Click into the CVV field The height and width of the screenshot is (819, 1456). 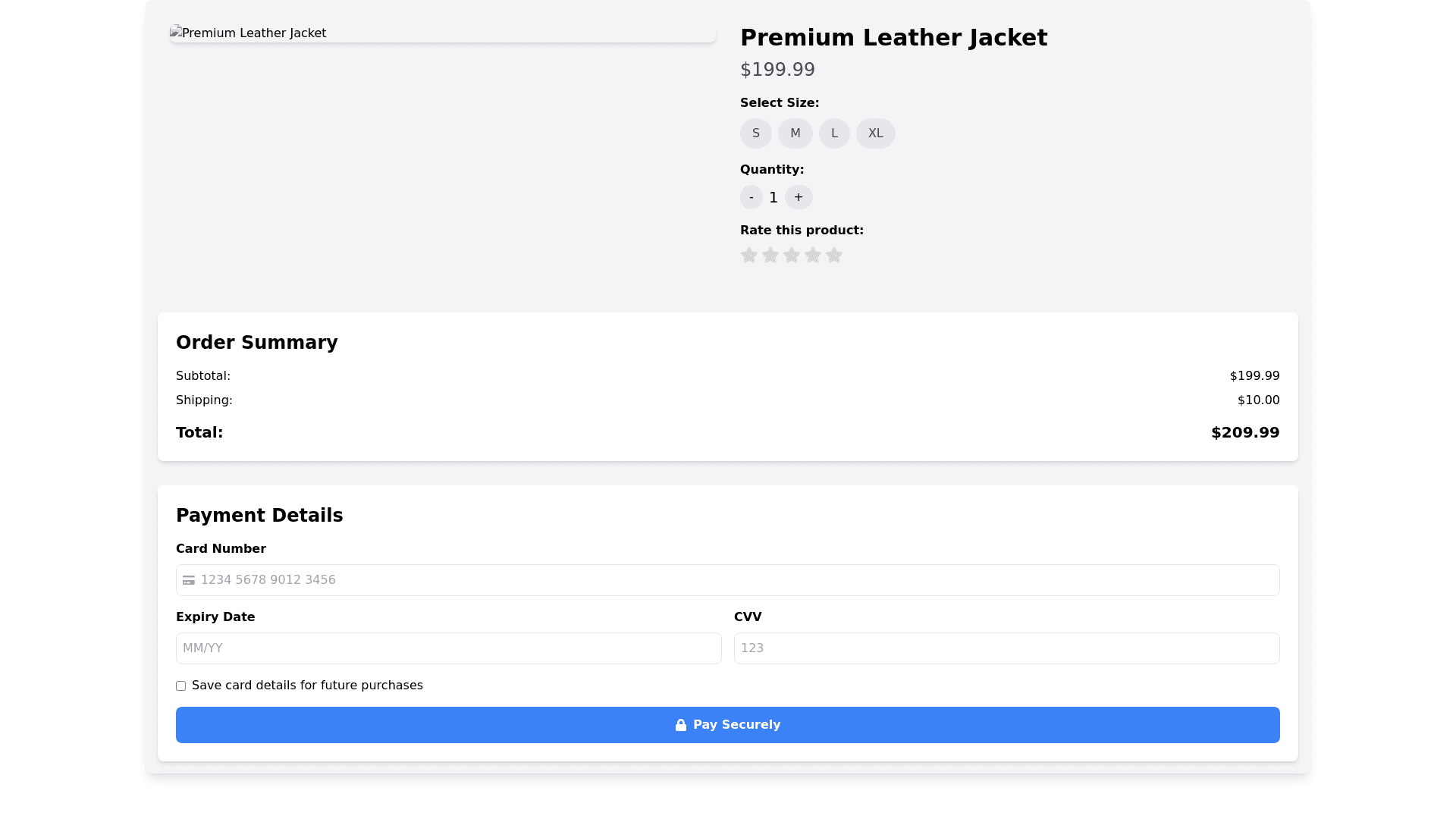pyautogui.click(x=1006, y=648)
